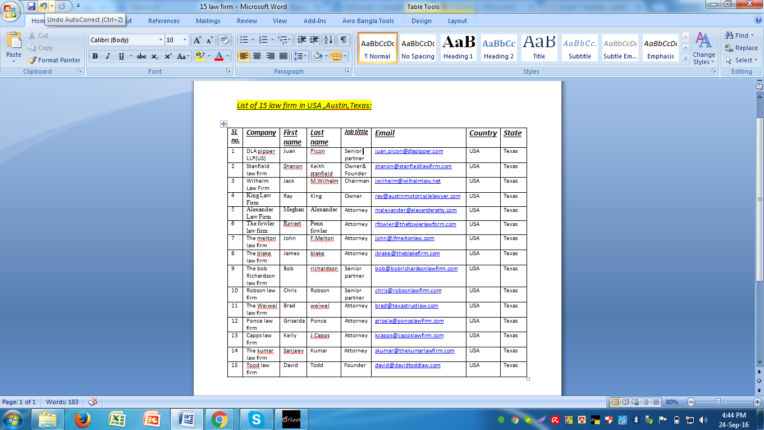
Task: Open the Review tab
Action: click(x=247, y=21)
